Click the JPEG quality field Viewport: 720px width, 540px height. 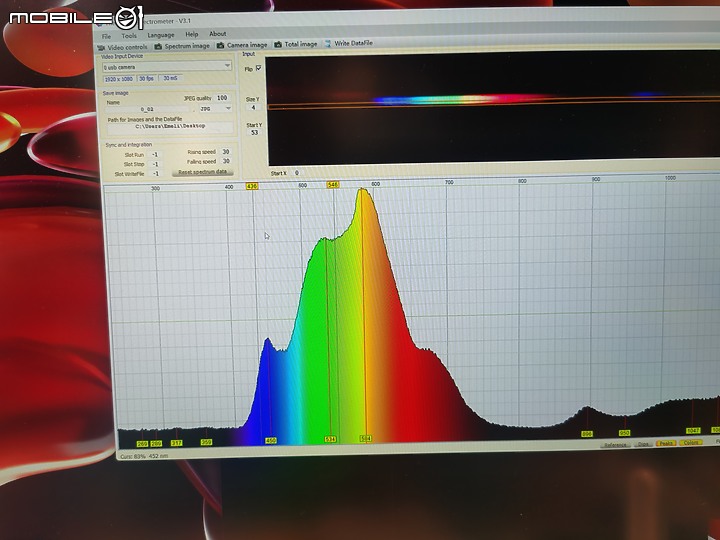click(x=222, y=98)
